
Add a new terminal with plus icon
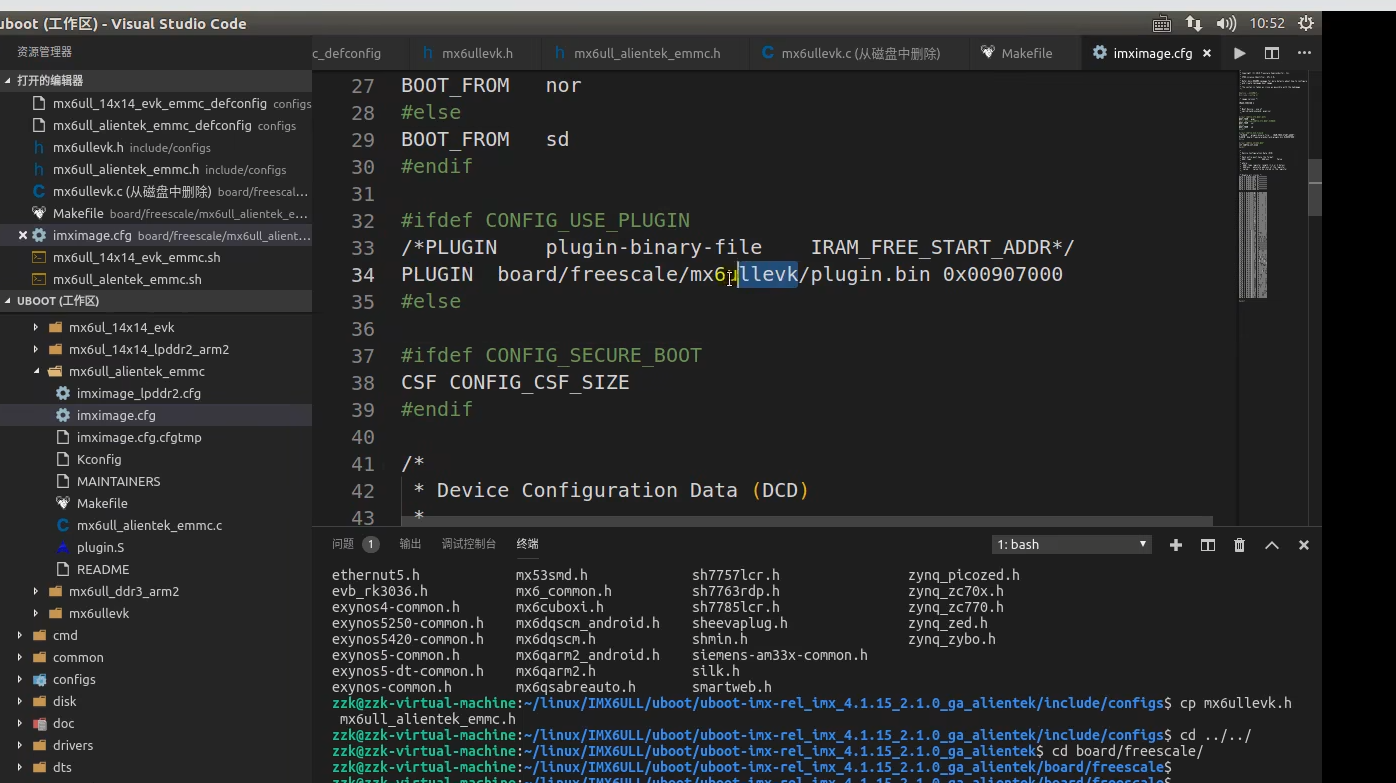point(1176,545)
